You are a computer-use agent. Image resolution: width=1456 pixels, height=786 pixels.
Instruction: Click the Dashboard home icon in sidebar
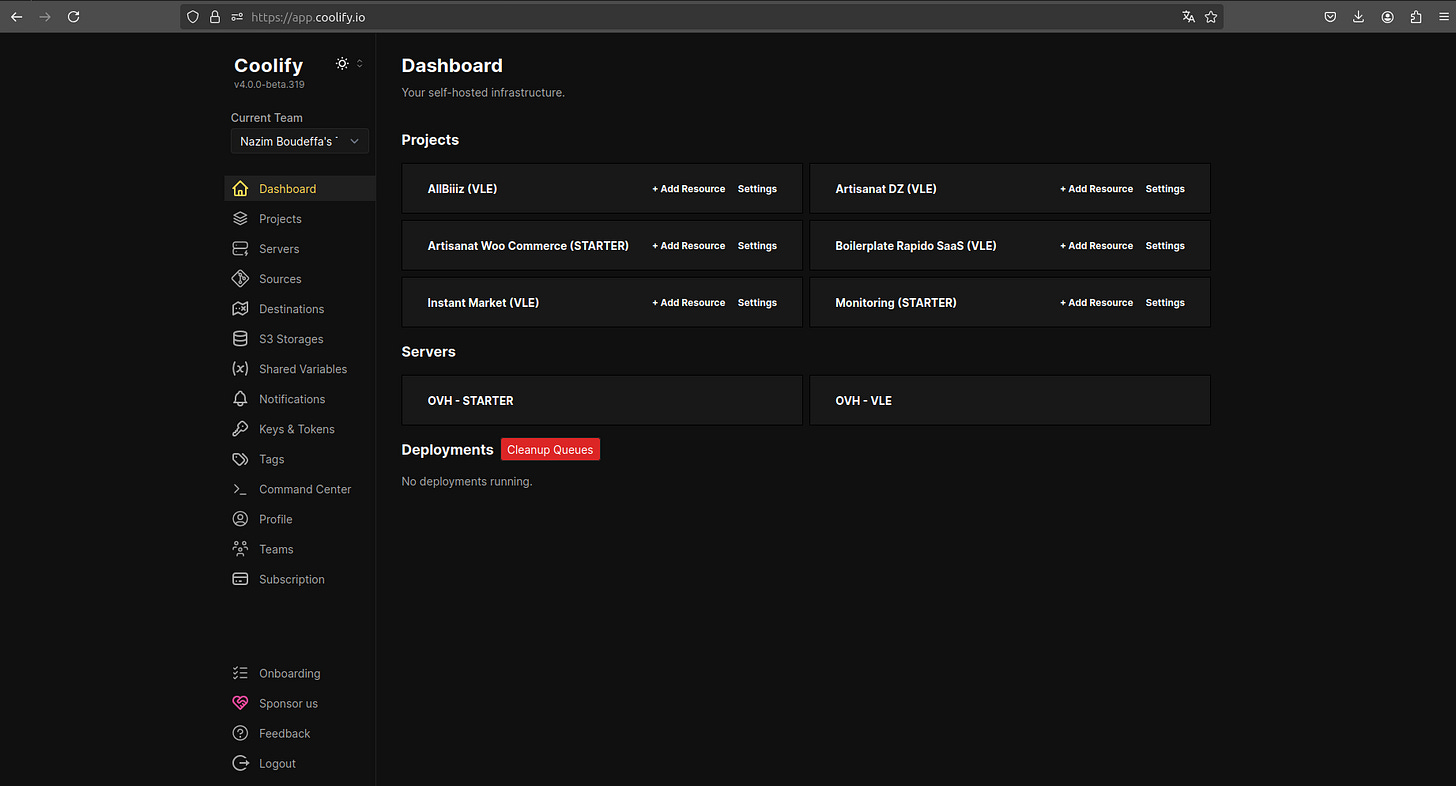[x=240, y=188]
